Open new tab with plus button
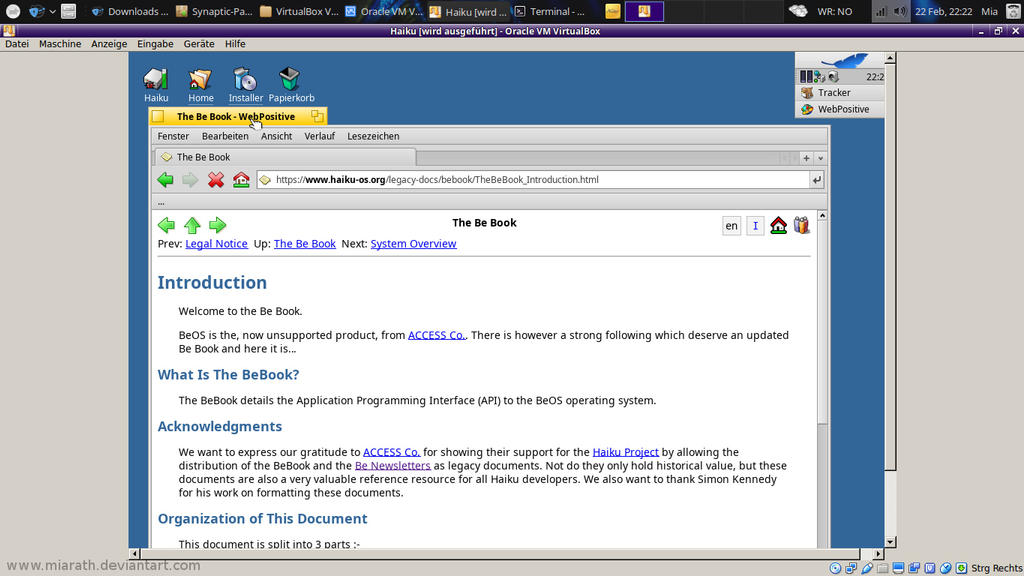 point(807,158)
